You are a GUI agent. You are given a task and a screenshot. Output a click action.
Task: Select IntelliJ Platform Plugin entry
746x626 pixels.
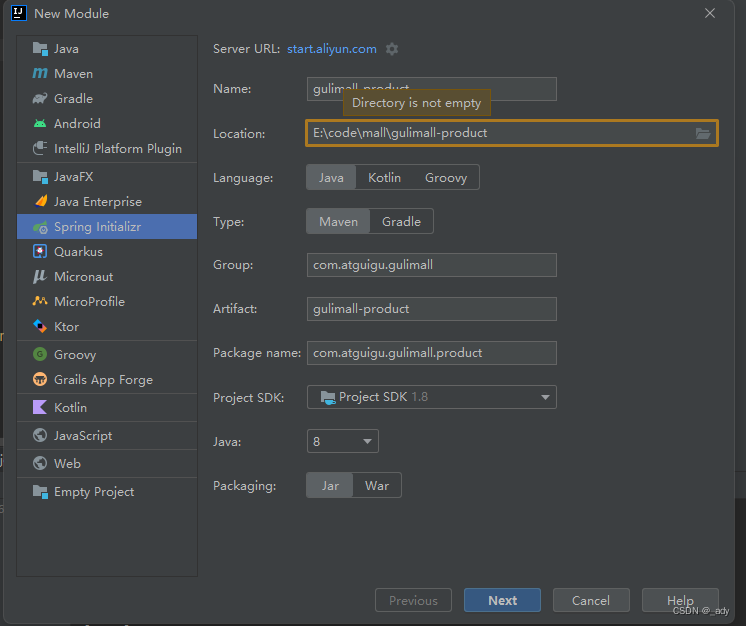click(107, 148)
